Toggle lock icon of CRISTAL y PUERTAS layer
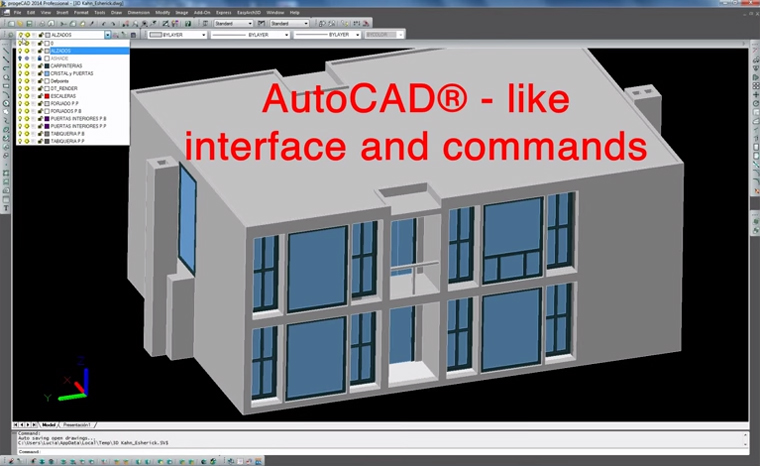Screen dimensions: 760x466 tap(40, 73)
